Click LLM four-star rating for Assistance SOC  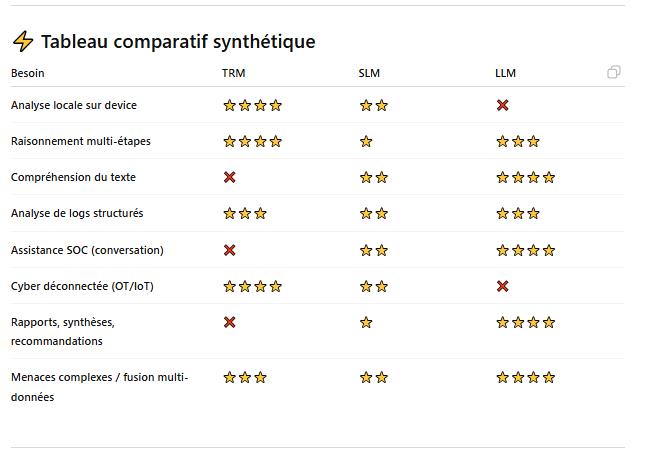pyautogui.click(x=525, y=250)
